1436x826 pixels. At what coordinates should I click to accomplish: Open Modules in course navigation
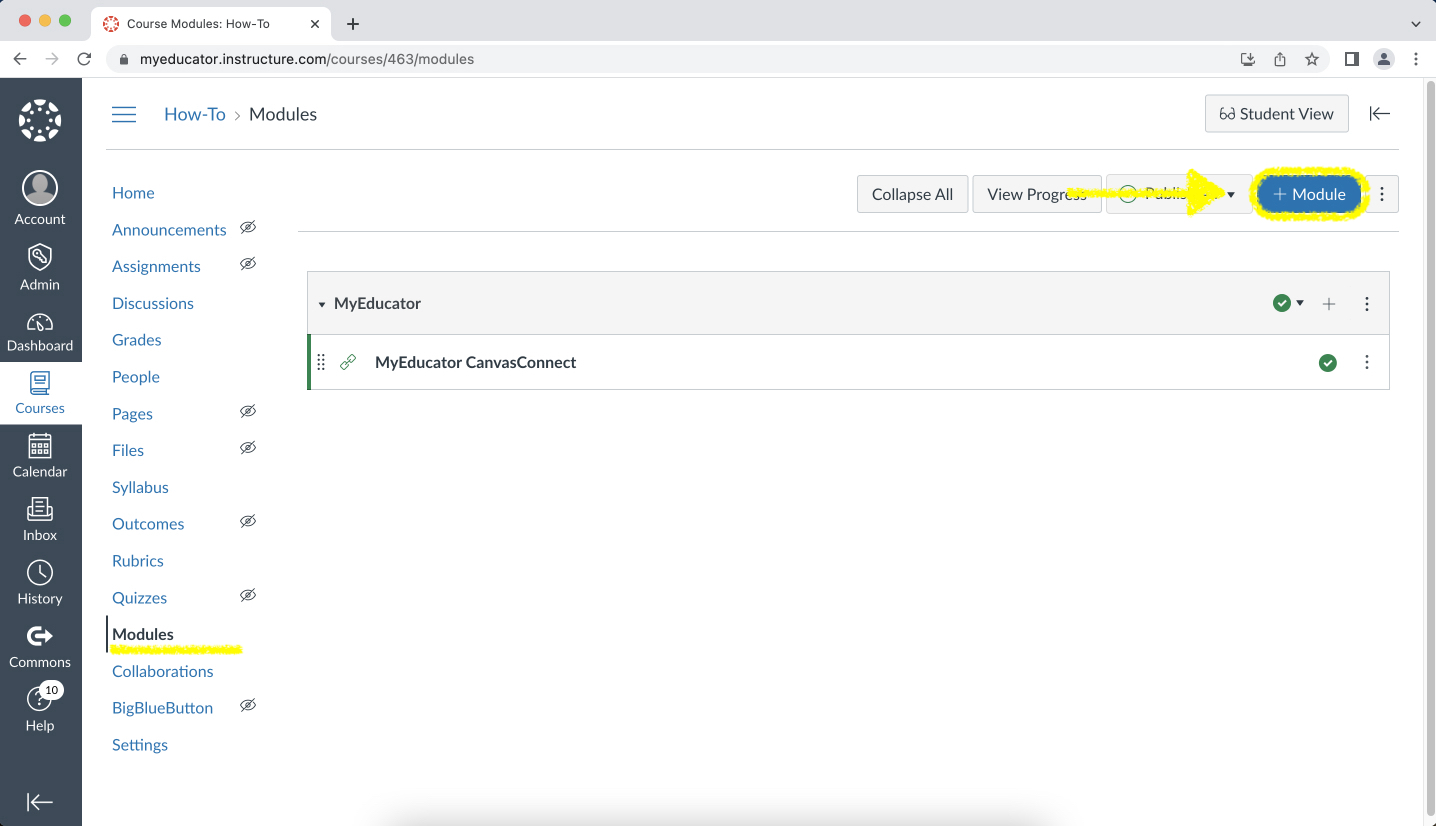click(x=143, y=634)
